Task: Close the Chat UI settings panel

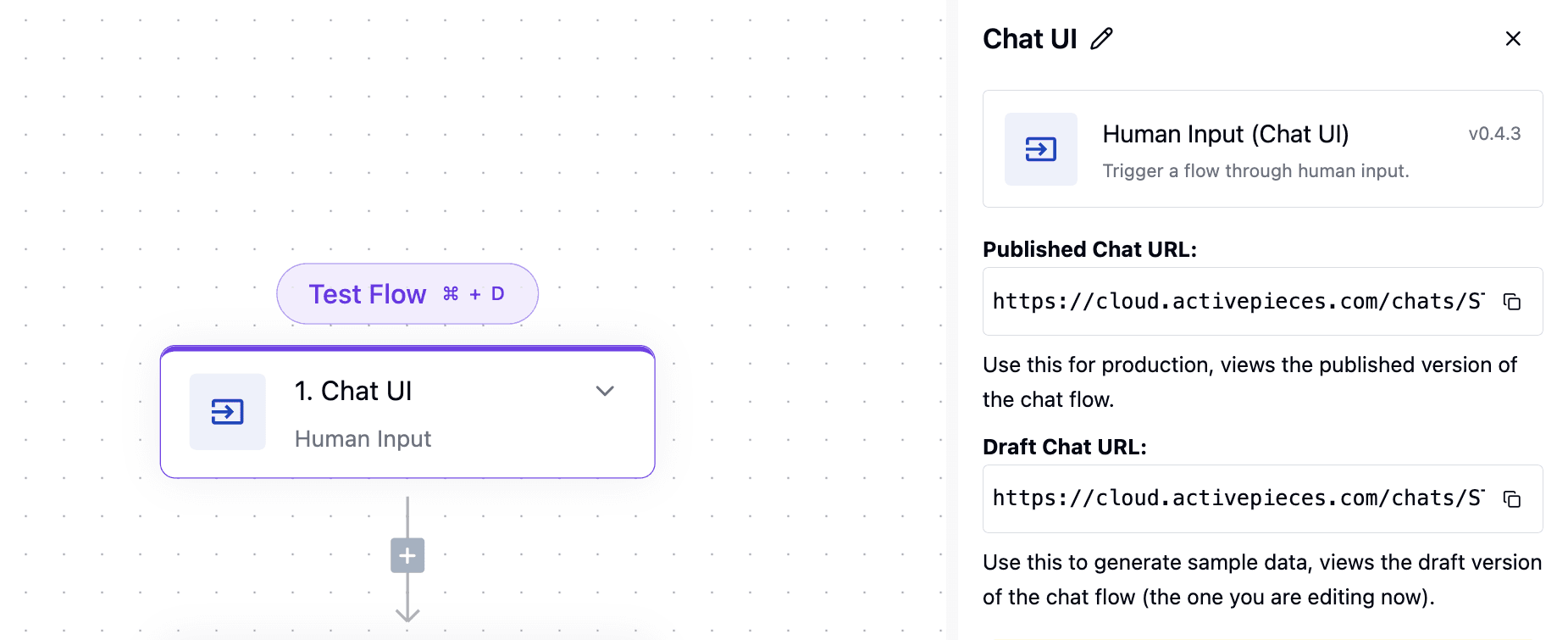Action: [x=1513, y=39]
